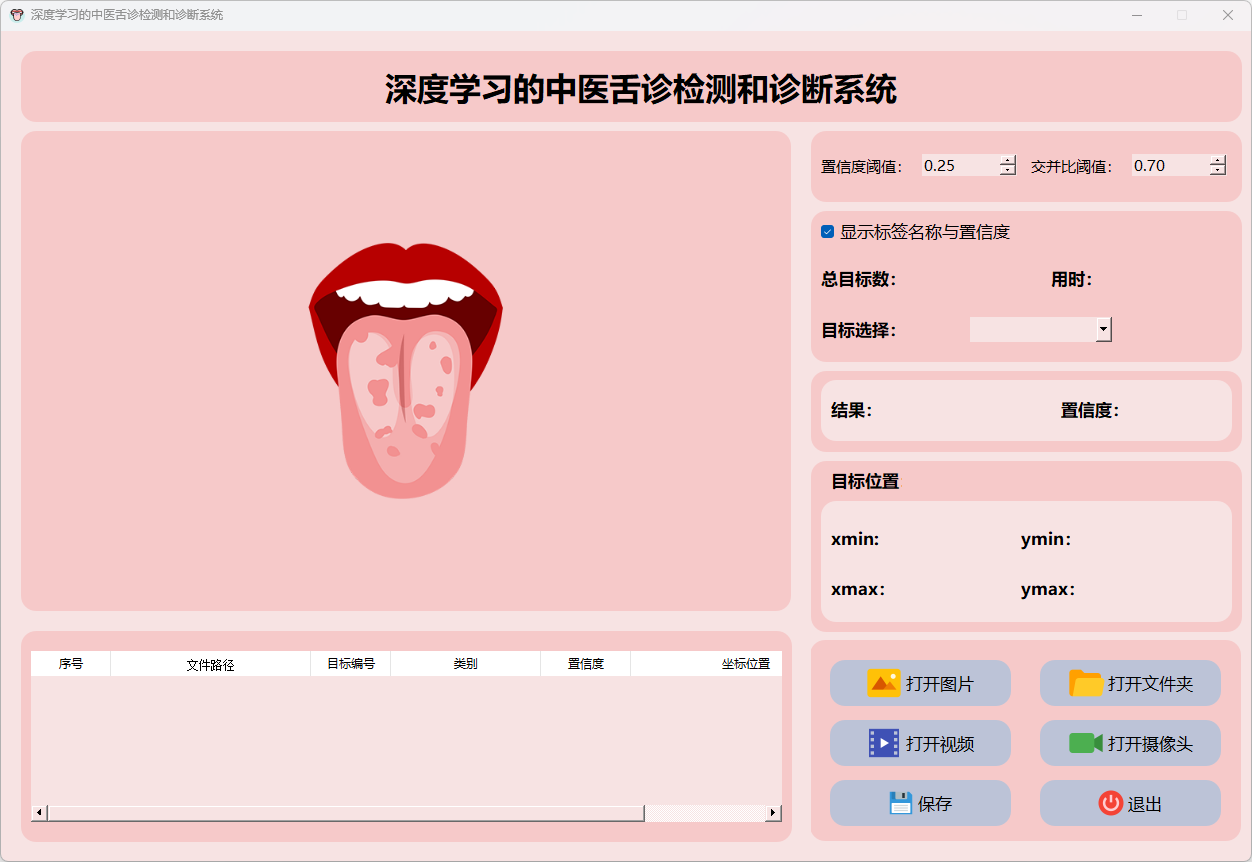Image resolution: width=1252 pixels, height=862 pixels.
Task: Click the 类别 column header
Action: (465, 664)
